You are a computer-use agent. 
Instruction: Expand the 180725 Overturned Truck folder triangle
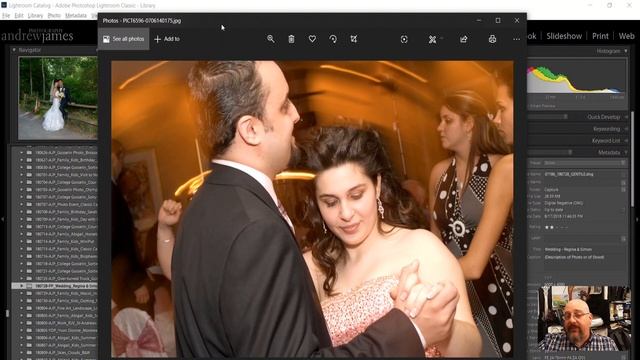coord(22,278)
